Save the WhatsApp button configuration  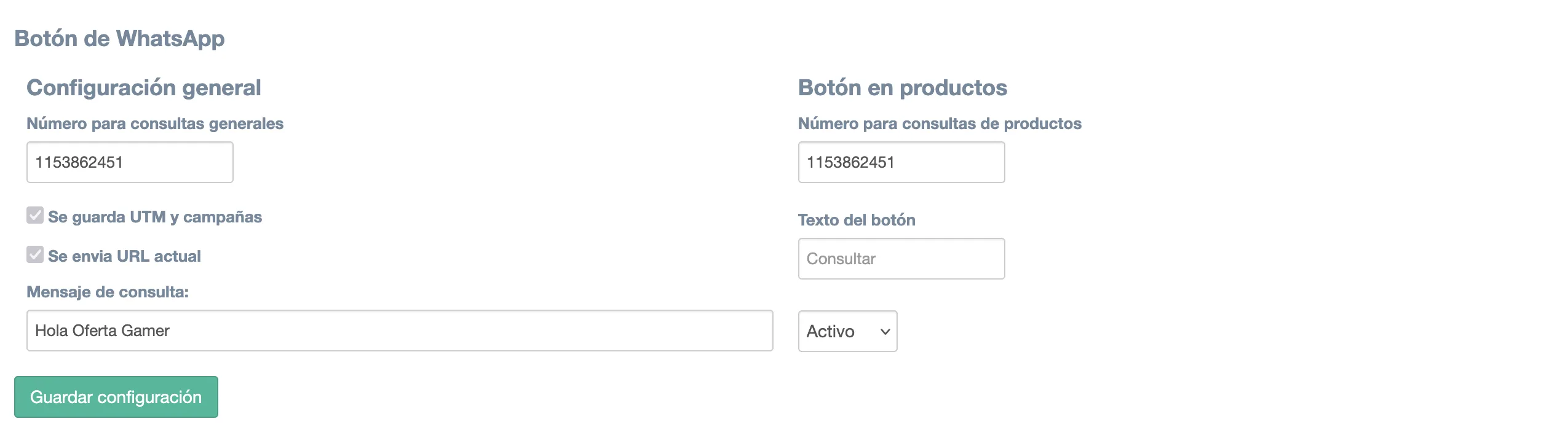click(x=116, y=396)
